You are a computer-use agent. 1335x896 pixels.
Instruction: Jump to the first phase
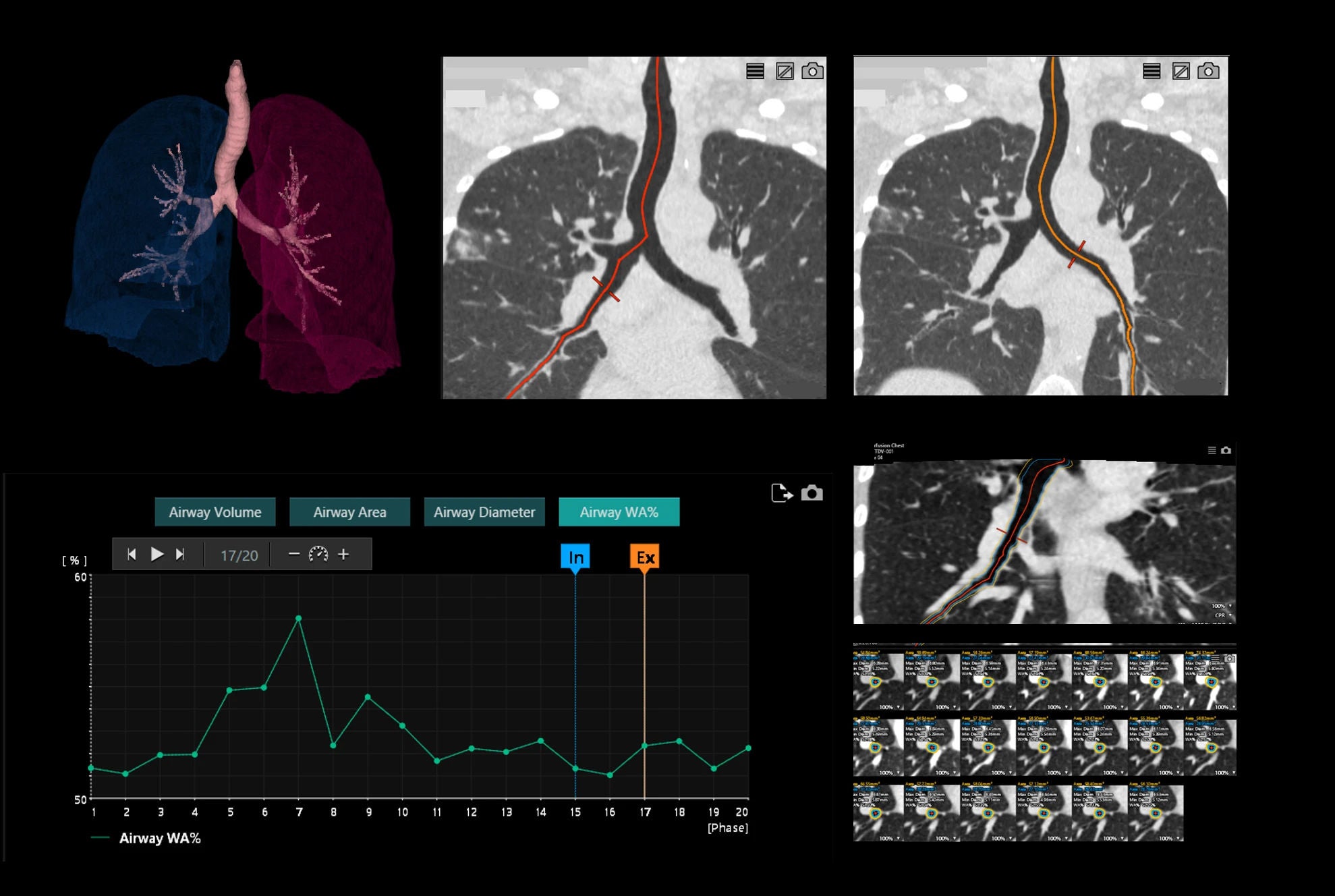[132, 554]
